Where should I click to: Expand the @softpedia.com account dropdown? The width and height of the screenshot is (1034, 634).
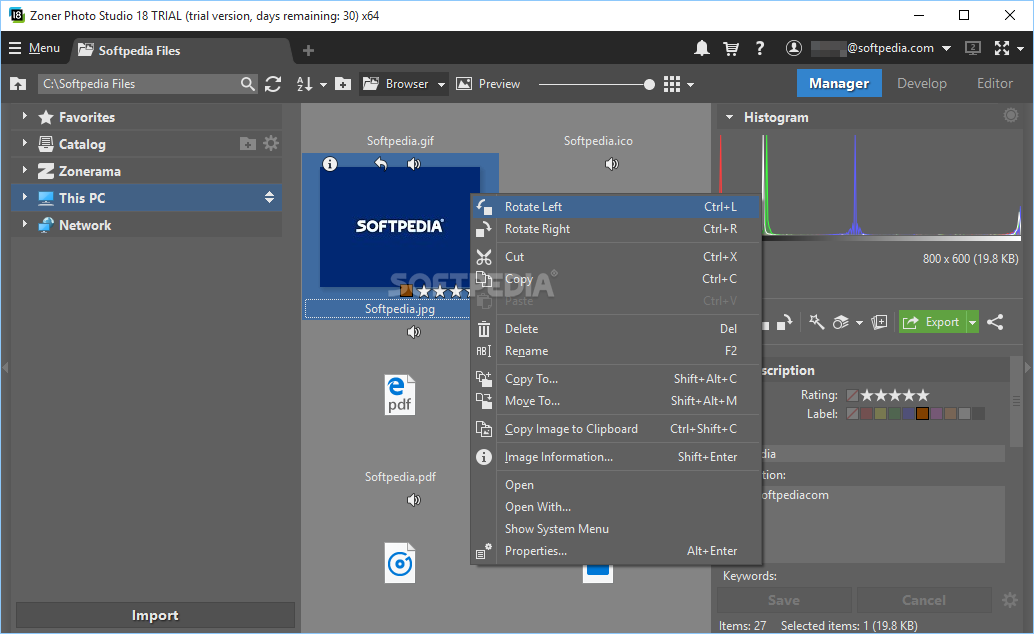(x=946, y=48)
